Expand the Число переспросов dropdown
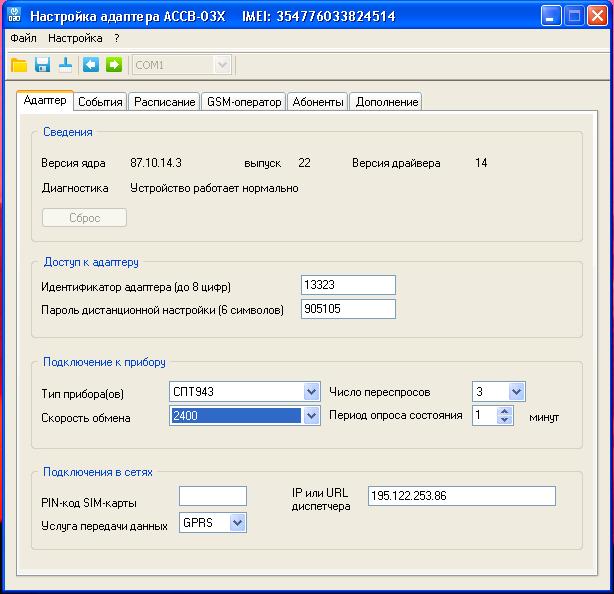614x594 pixels. pyautogui.click(x=516, y=392)
